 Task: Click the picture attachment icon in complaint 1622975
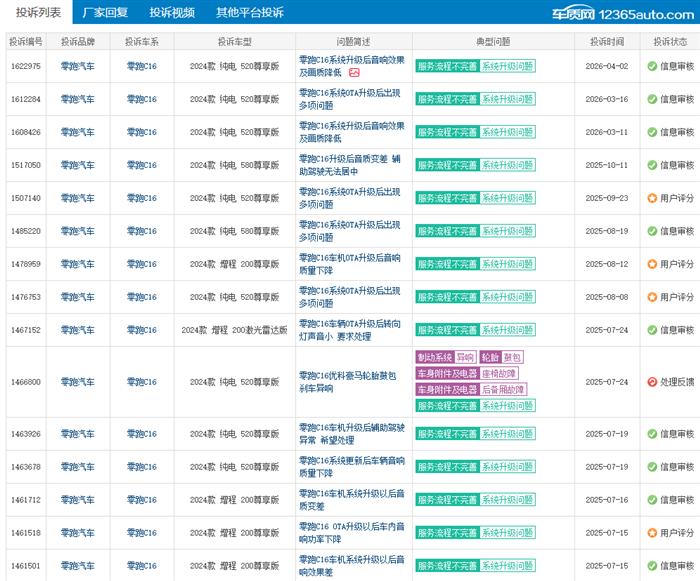[354, 72]
